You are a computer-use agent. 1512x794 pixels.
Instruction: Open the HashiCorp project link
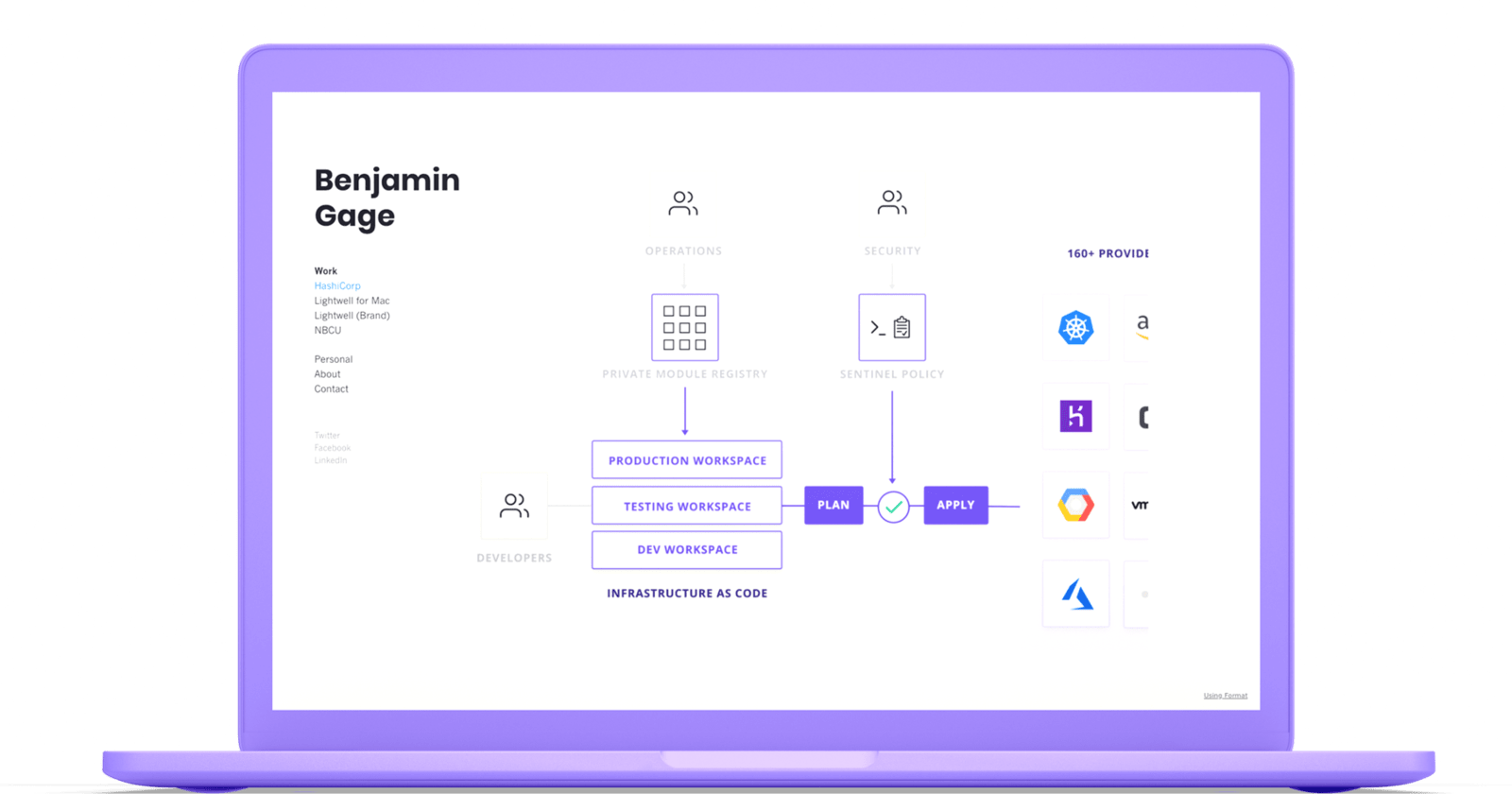point(337,285)
